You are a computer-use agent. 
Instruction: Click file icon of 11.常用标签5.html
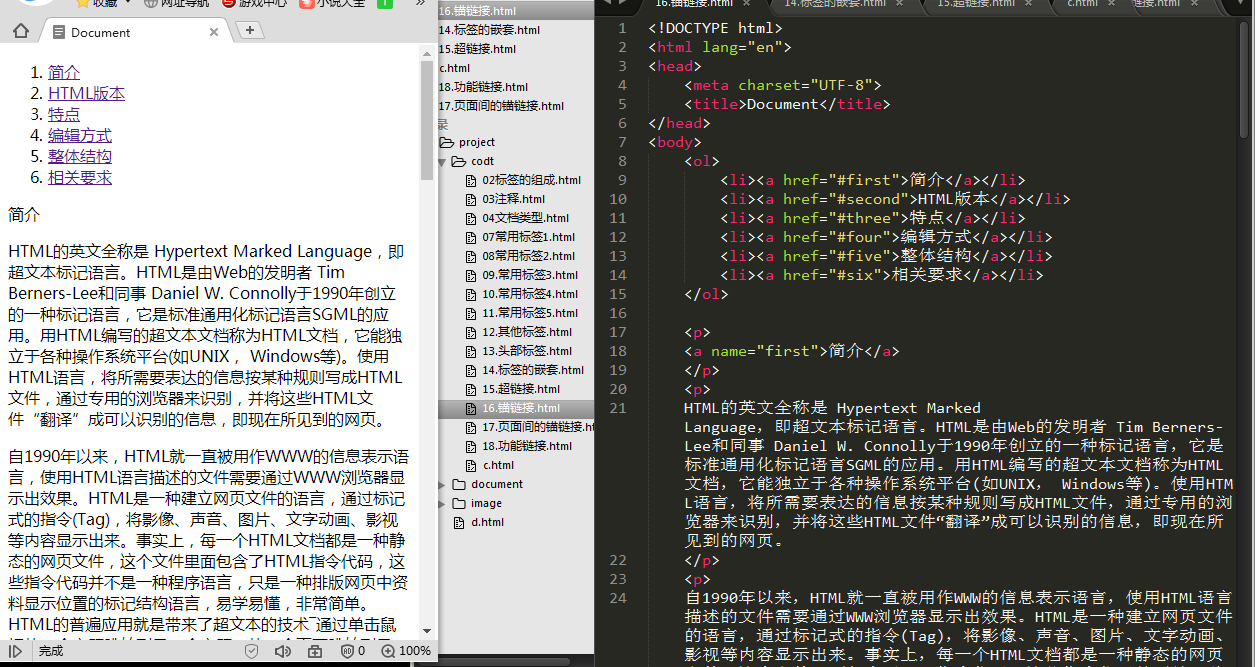coord(472,313)
